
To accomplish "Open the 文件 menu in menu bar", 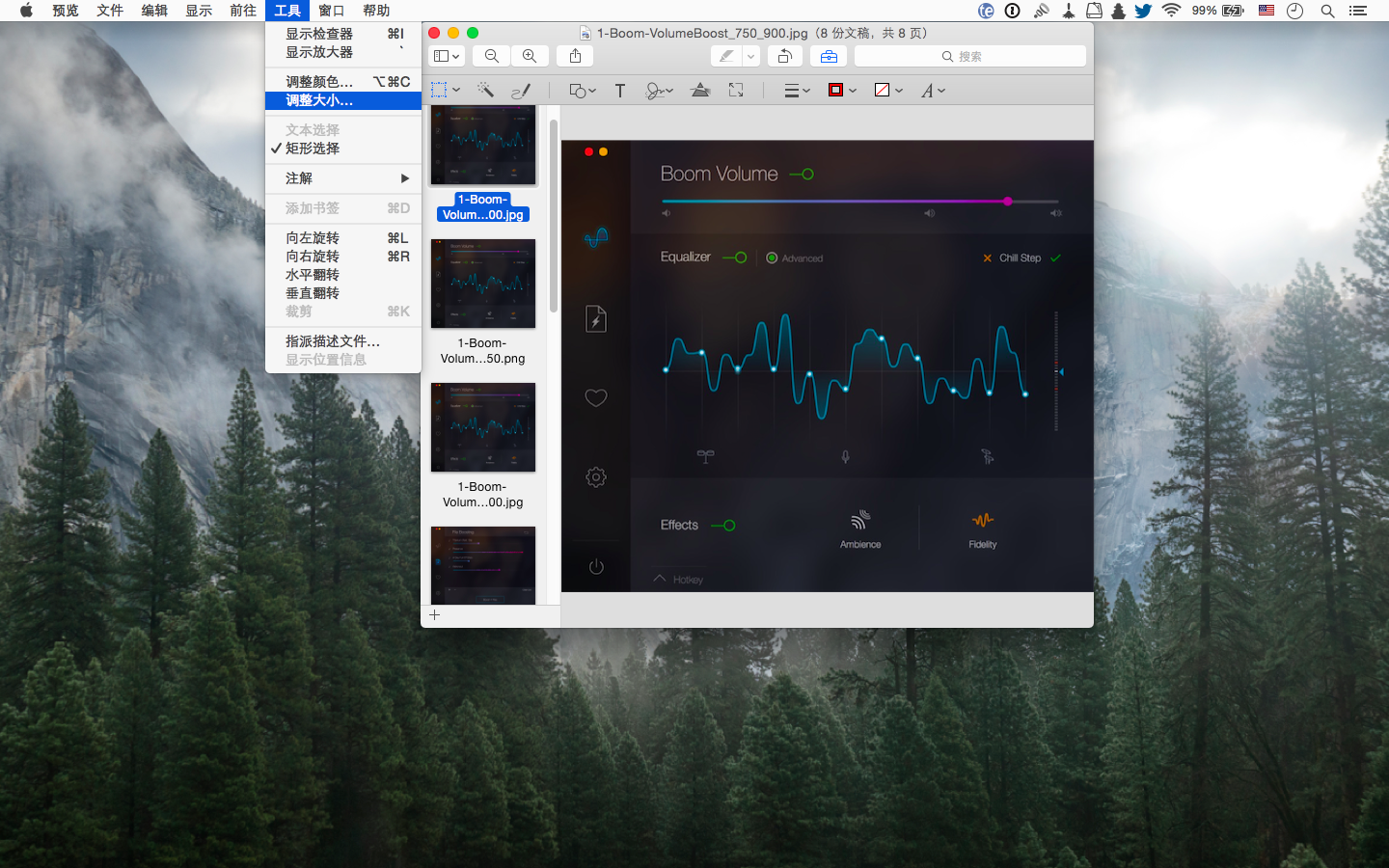I will 110,11.
